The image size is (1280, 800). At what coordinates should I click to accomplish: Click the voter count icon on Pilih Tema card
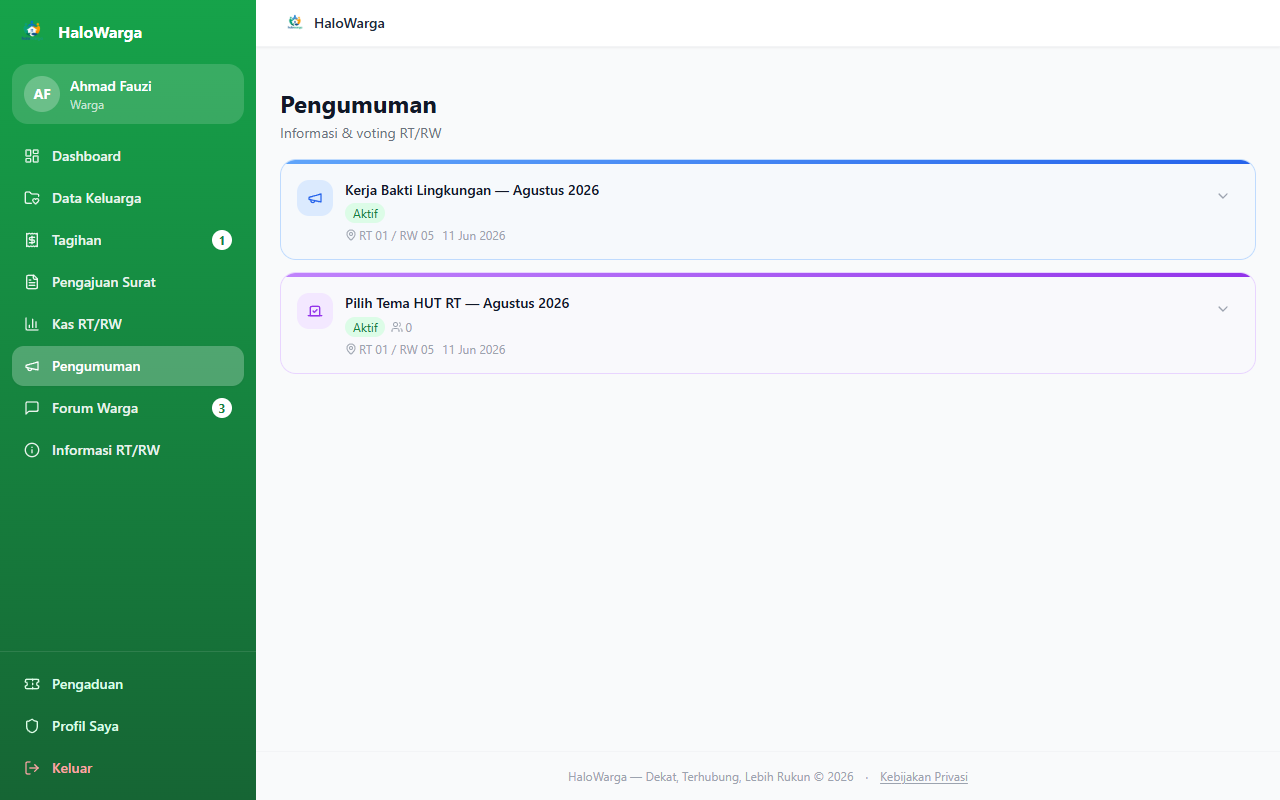(397, 327)
